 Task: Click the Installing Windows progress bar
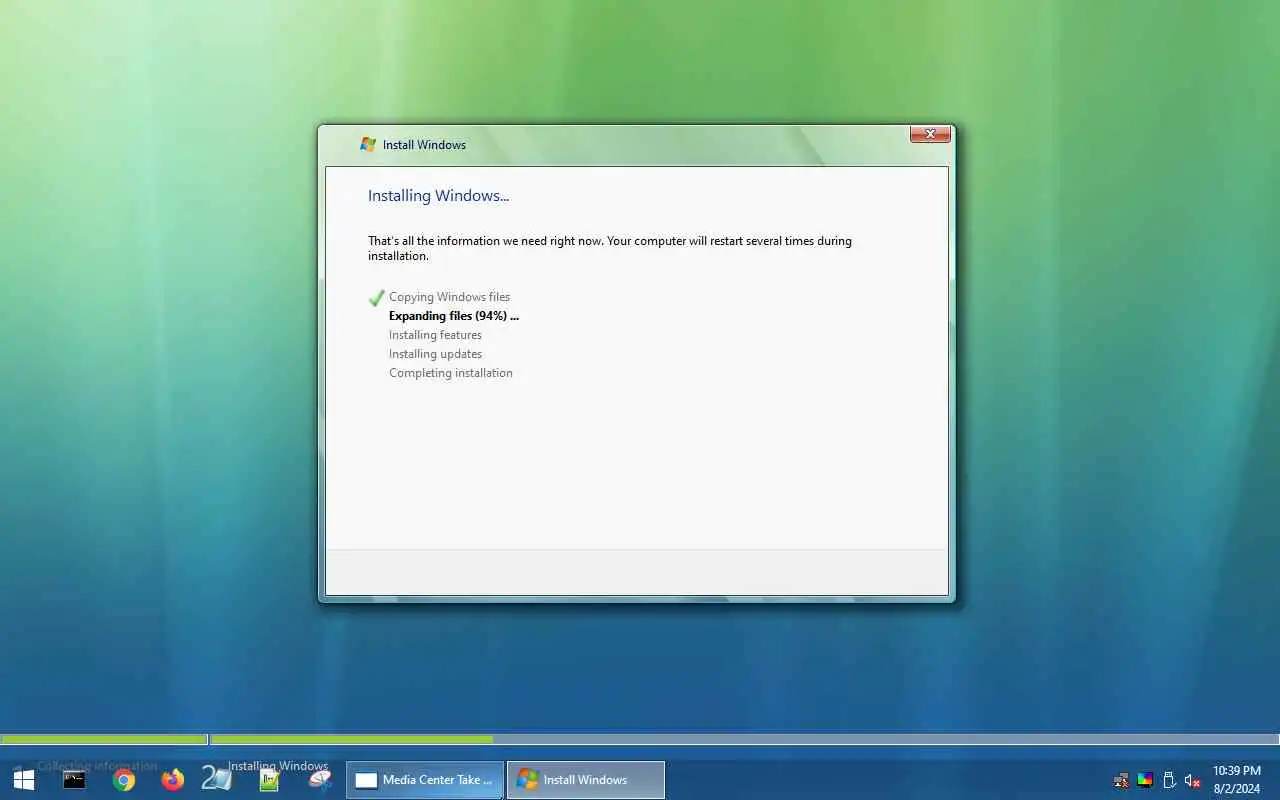coord(745,740)
